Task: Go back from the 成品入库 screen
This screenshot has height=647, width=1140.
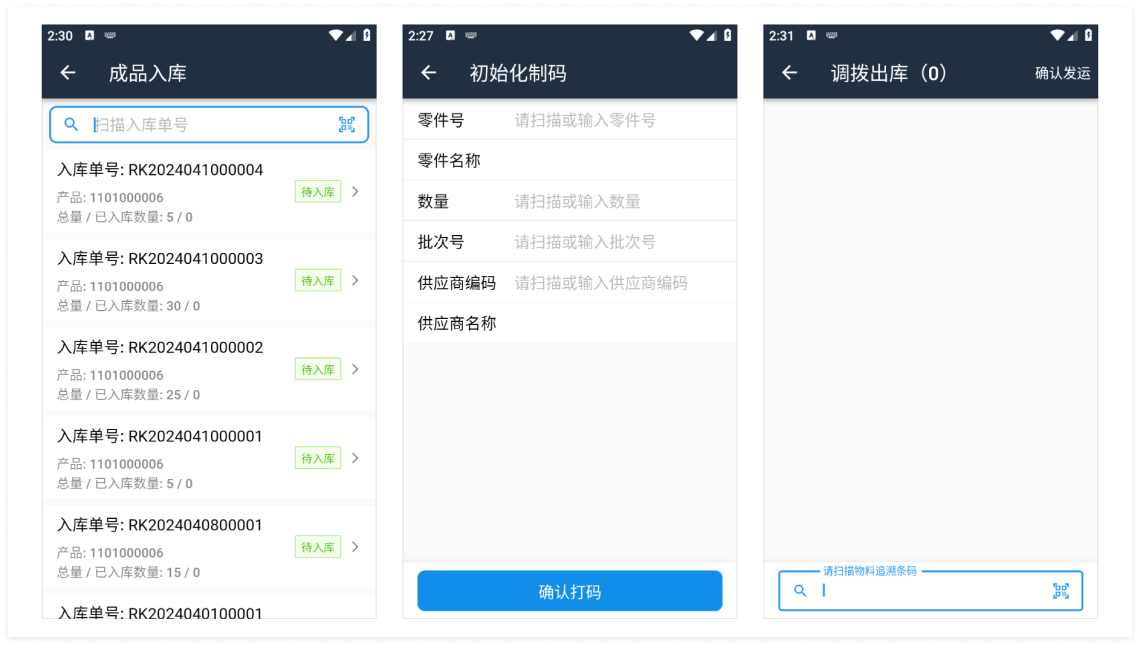Action: pyautogui.click(x=68, y=73)
